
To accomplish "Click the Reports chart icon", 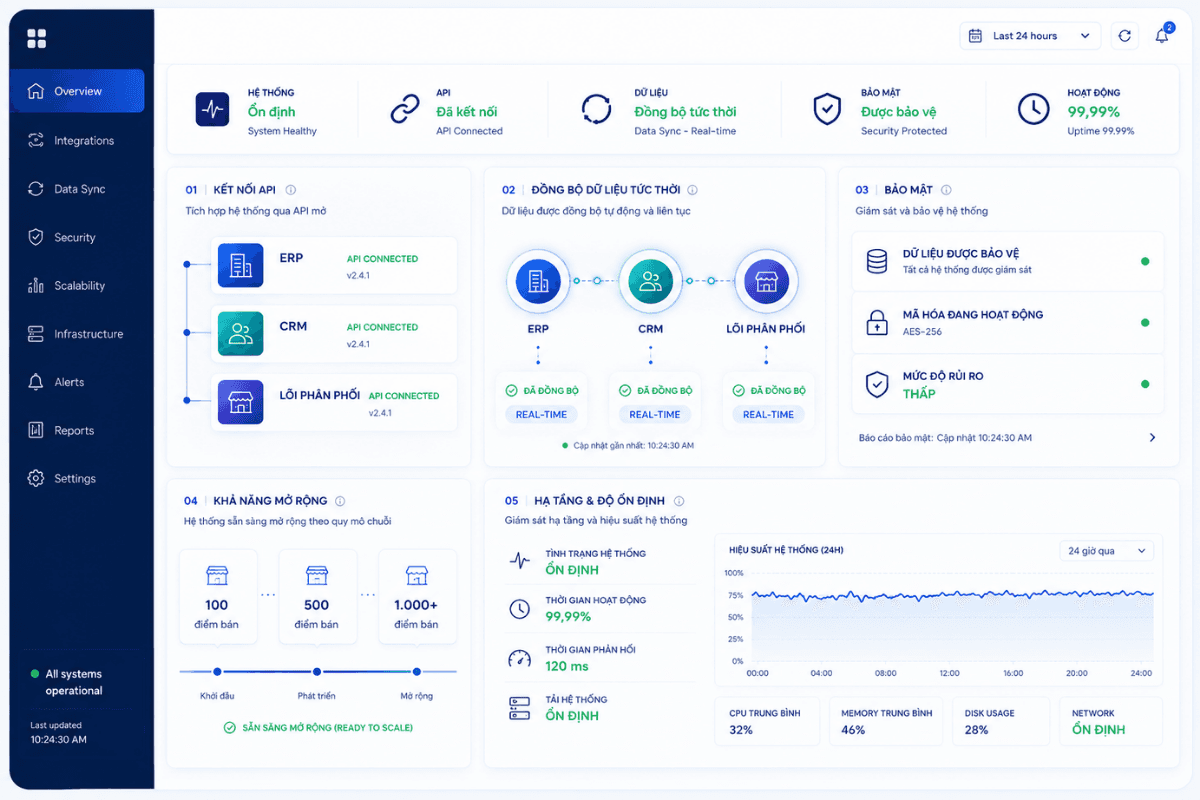I will [36, 430].
